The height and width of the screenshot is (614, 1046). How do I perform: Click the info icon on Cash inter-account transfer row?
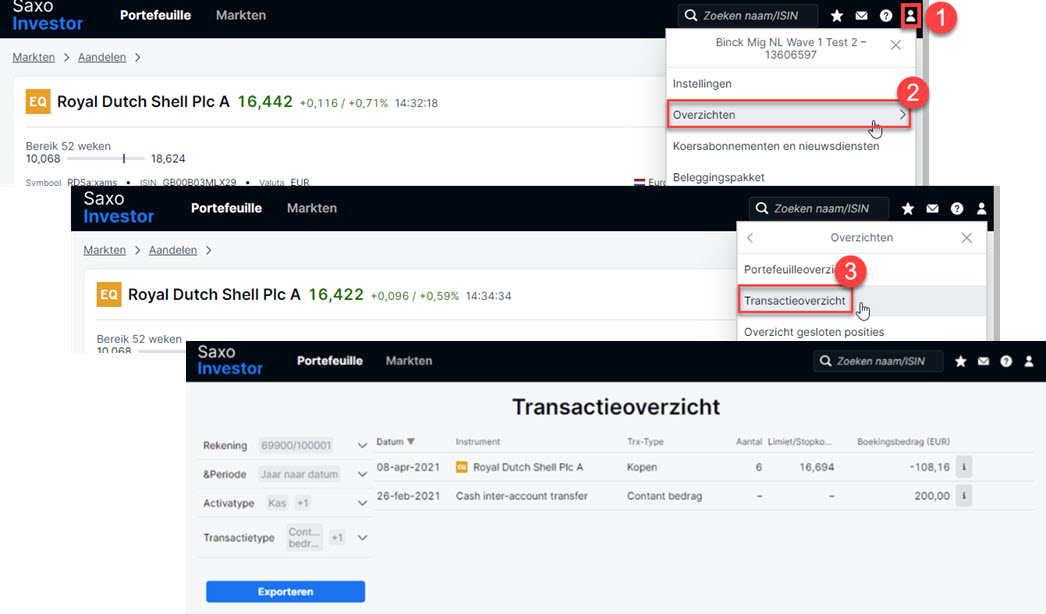[963, 496]
